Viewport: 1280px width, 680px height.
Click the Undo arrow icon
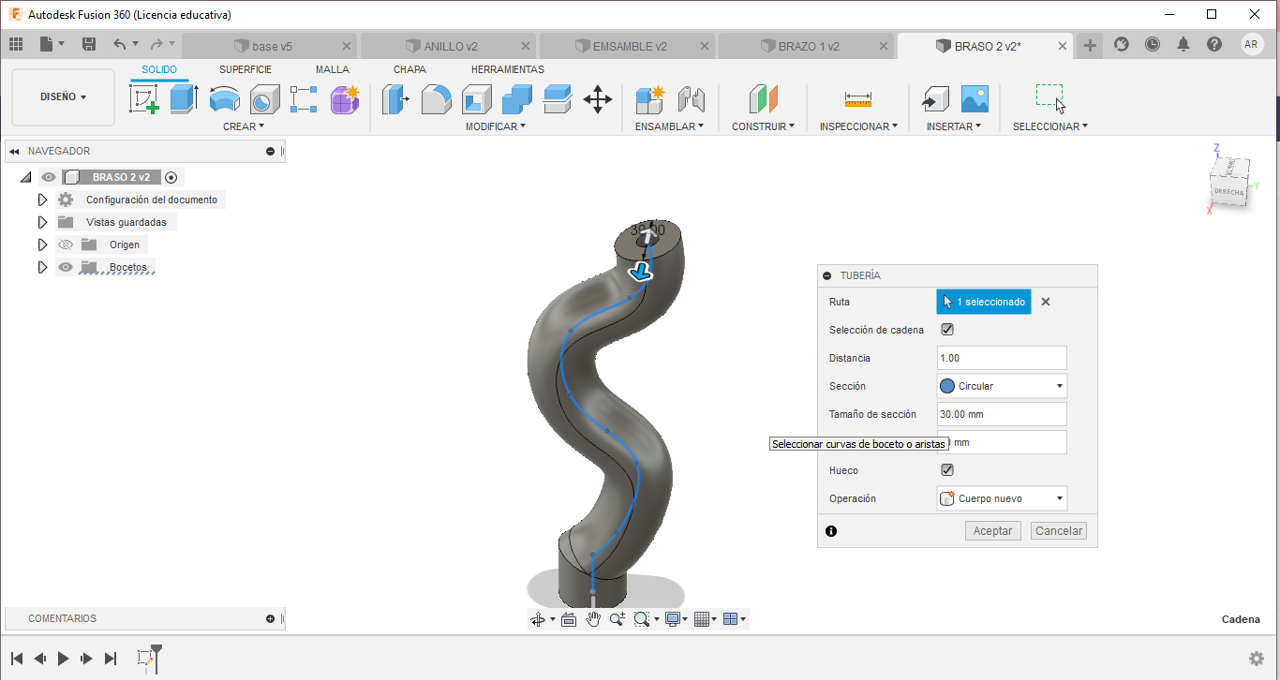[x=120, y=45]
